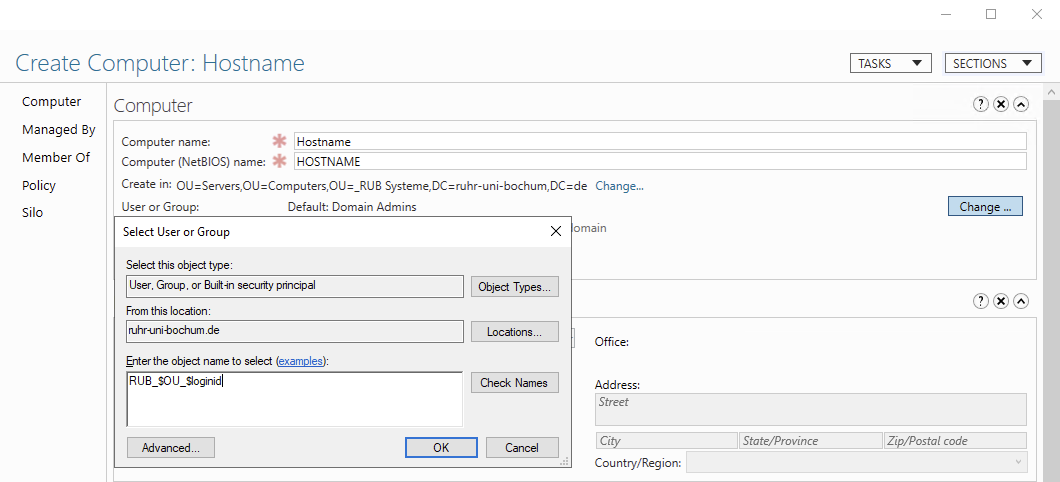
Task: Open the Country/Region combo box
Action: point(857,462)
